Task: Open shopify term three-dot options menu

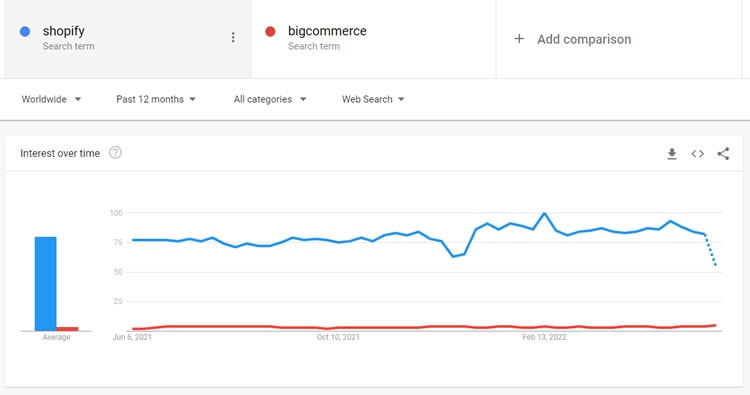Action: coord(233,37)
